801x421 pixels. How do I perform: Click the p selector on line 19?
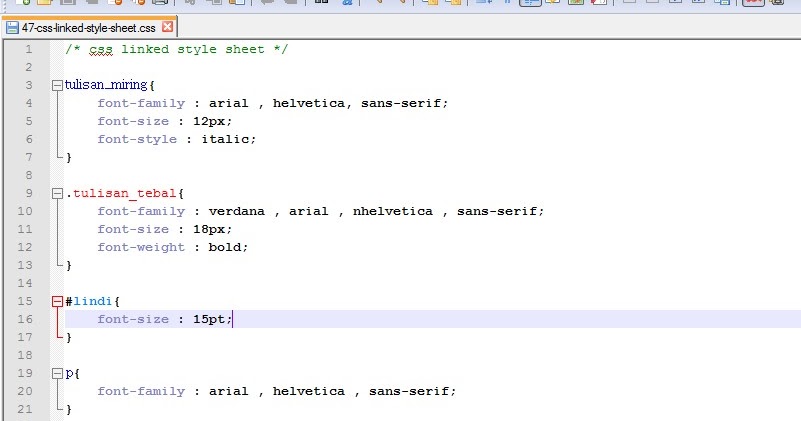69,374
